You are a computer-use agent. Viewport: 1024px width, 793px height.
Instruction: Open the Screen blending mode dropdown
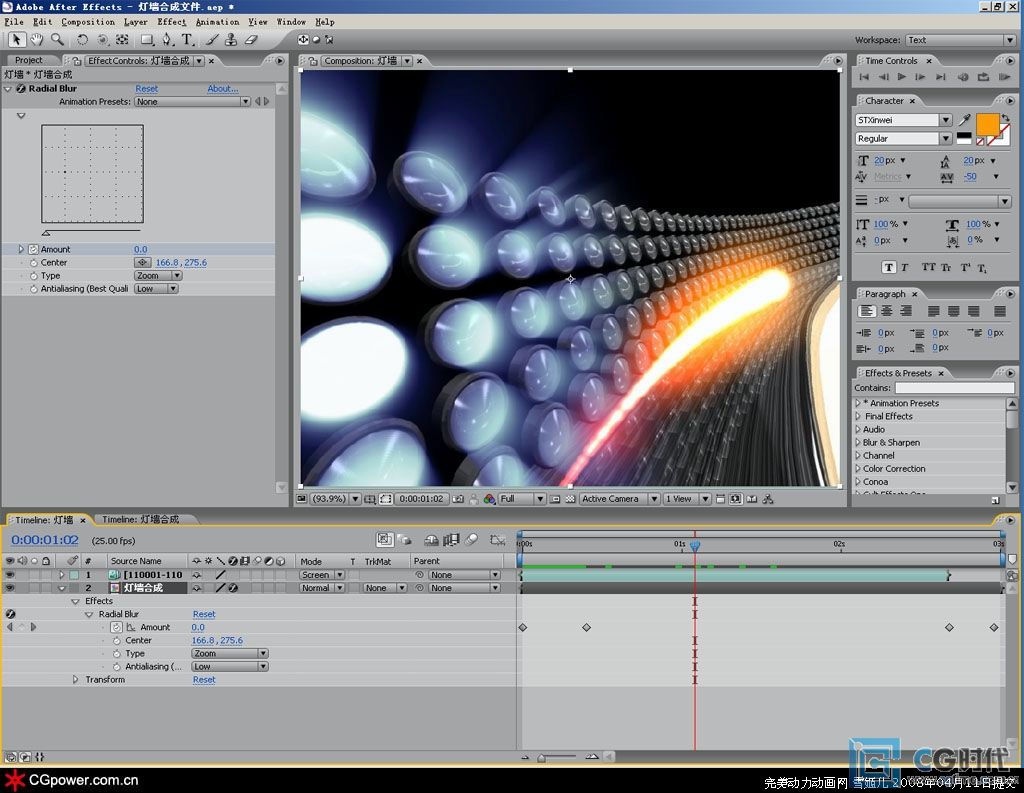coord(322,575)
